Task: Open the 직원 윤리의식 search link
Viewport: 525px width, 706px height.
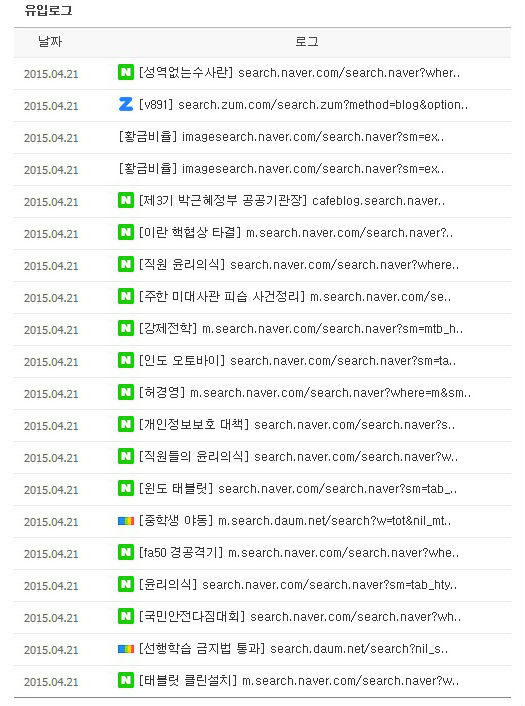Action: coord(299,264)
